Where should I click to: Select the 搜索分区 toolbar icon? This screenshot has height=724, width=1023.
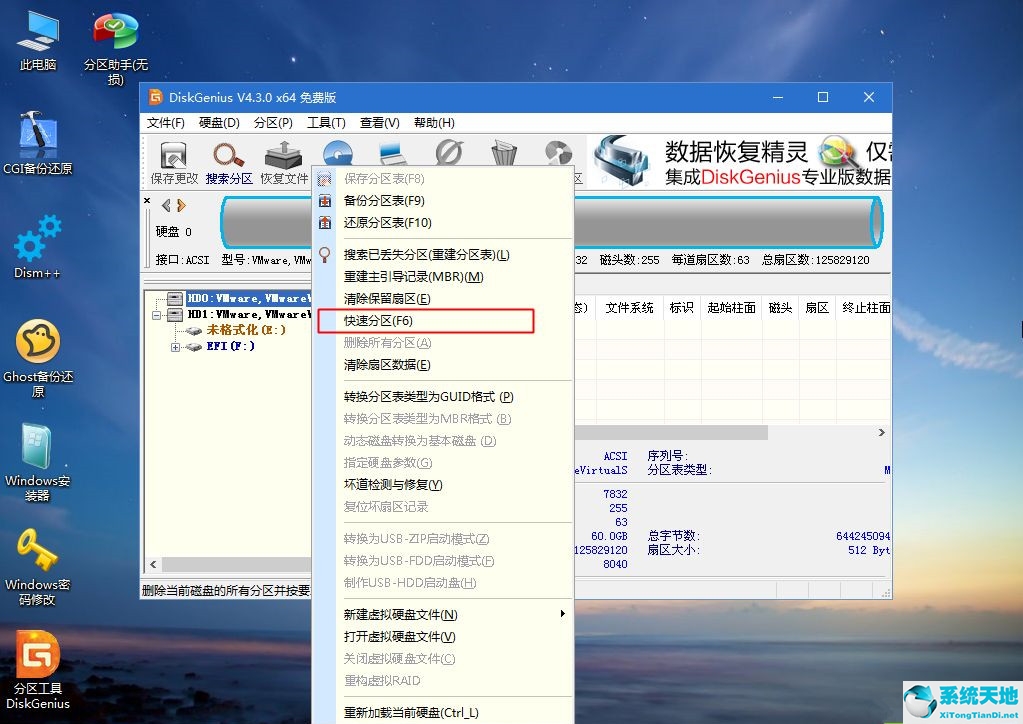pos(228,160)
